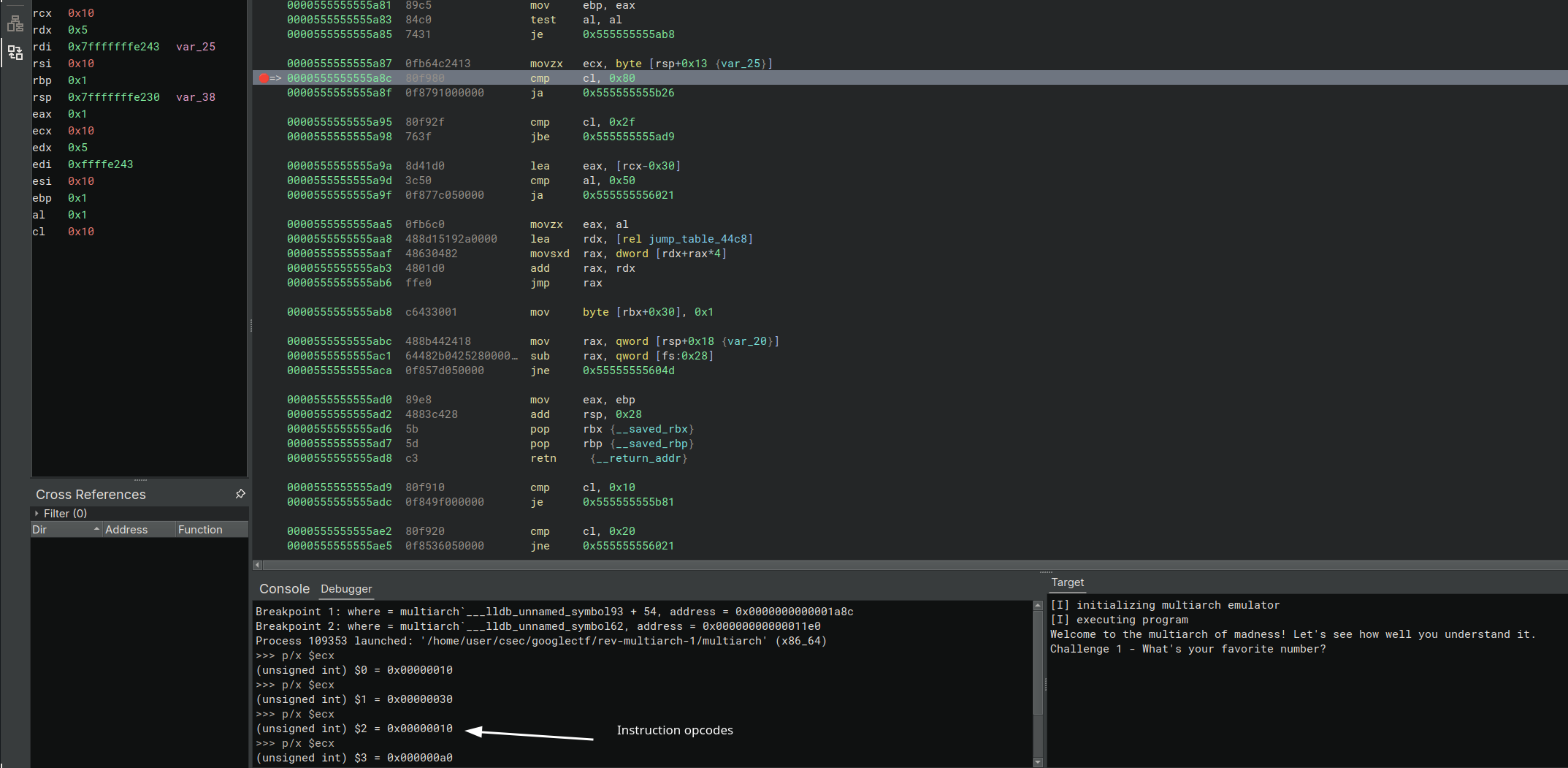1568x768 pixels.
Task: Click the Breakpoint 1 console line
Action: click(554, 612)
